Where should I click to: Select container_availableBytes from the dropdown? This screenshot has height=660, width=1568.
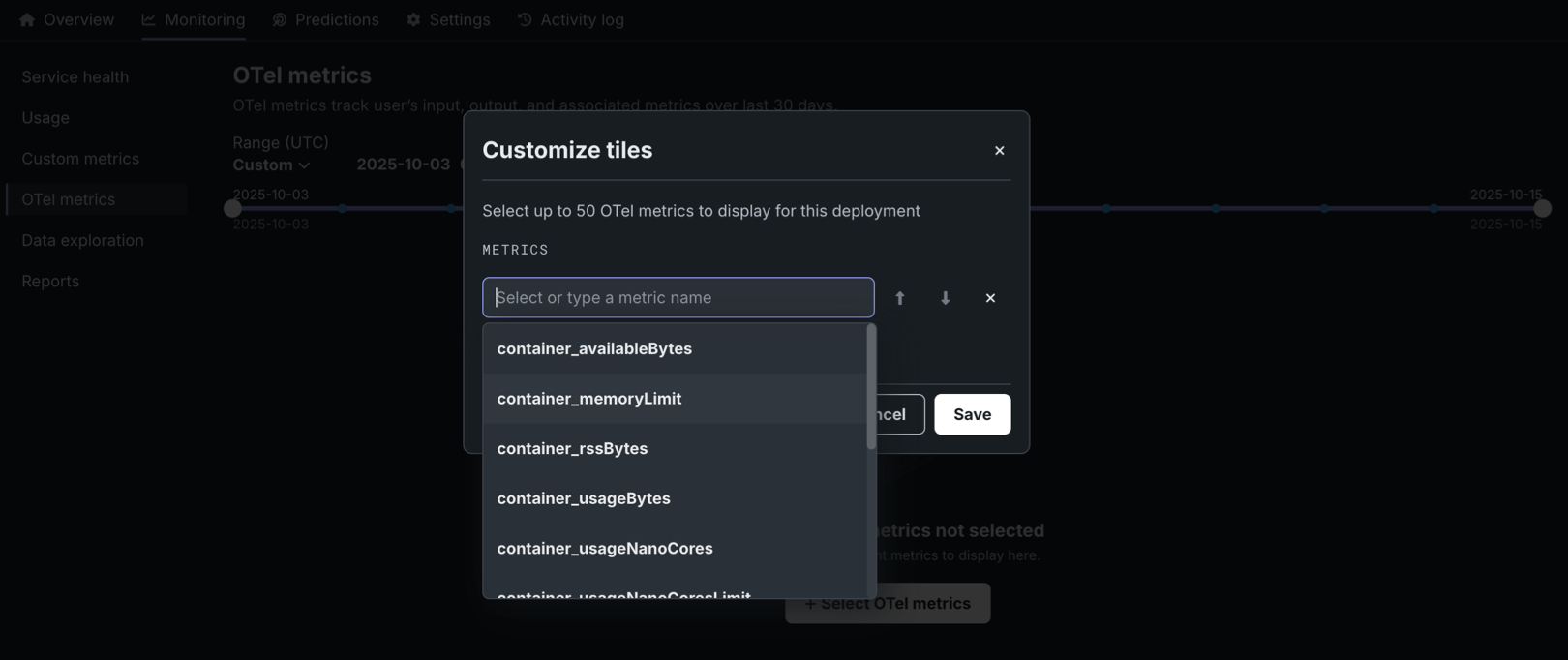click(x=594, y=348)
